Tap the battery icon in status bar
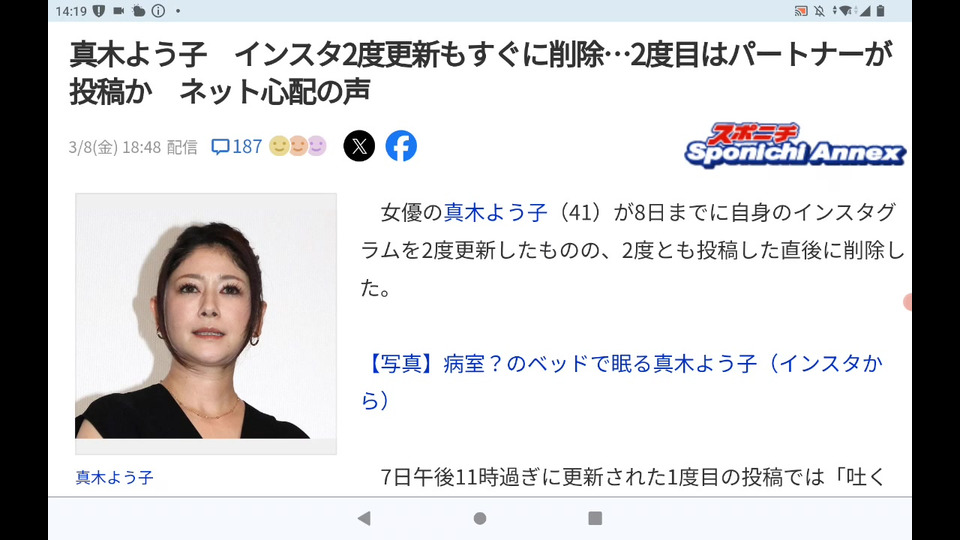960x540 pixels. pos(880,11)
